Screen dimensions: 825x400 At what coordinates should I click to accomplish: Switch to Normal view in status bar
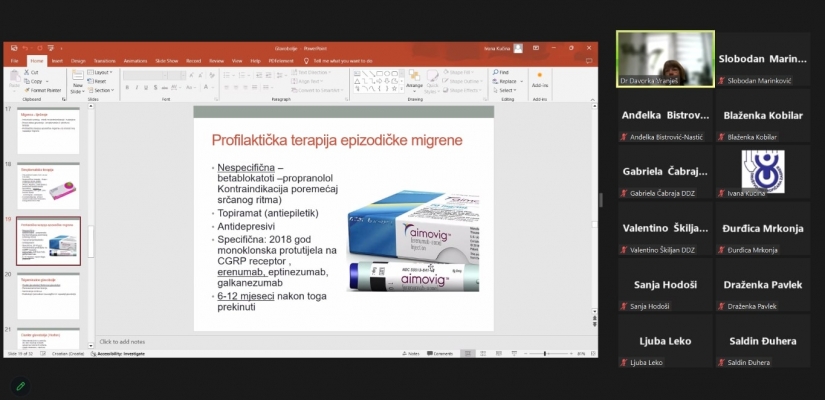click(x=470, y=353)
